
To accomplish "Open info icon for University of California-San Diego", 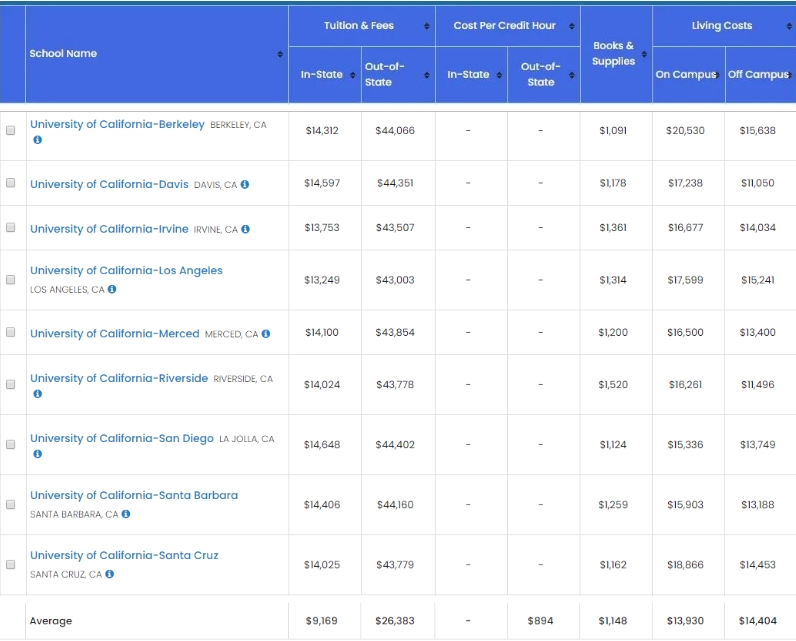I will click(x=38, y=454).
